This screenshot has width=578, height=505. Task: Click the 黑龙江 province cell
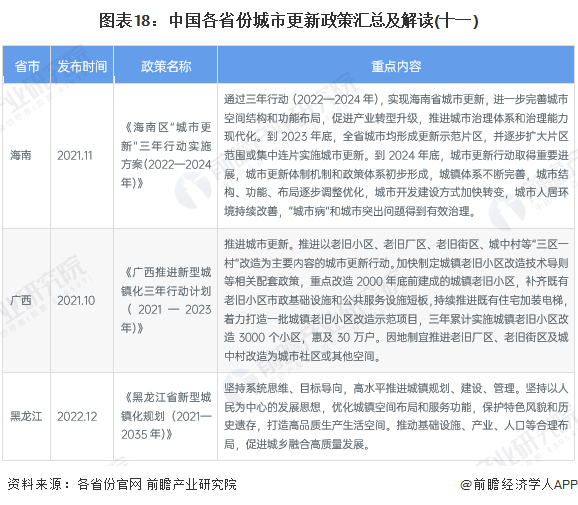(x=26, y=416)
